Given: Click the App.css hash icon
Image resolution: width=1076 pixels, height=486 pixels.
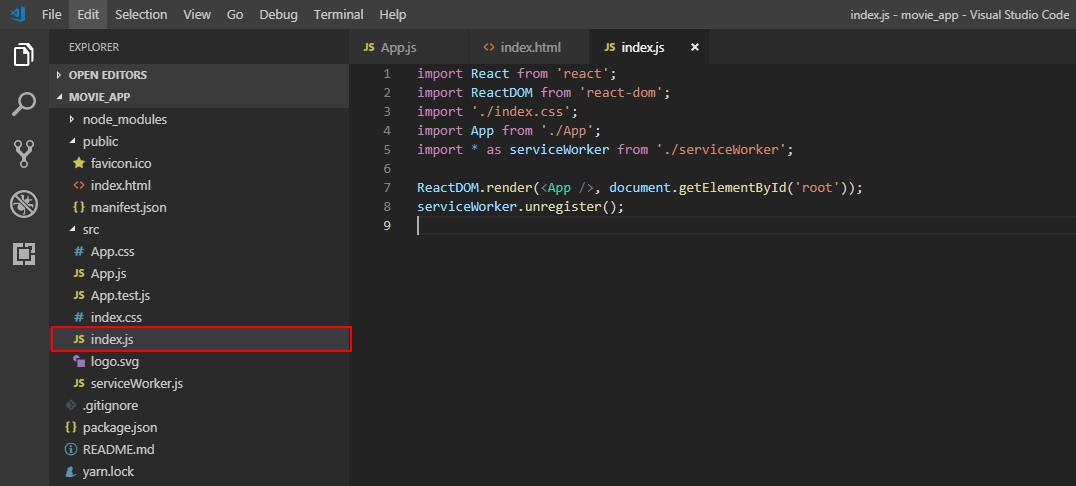Looking at the screenshot, I should tap(79, 251).
